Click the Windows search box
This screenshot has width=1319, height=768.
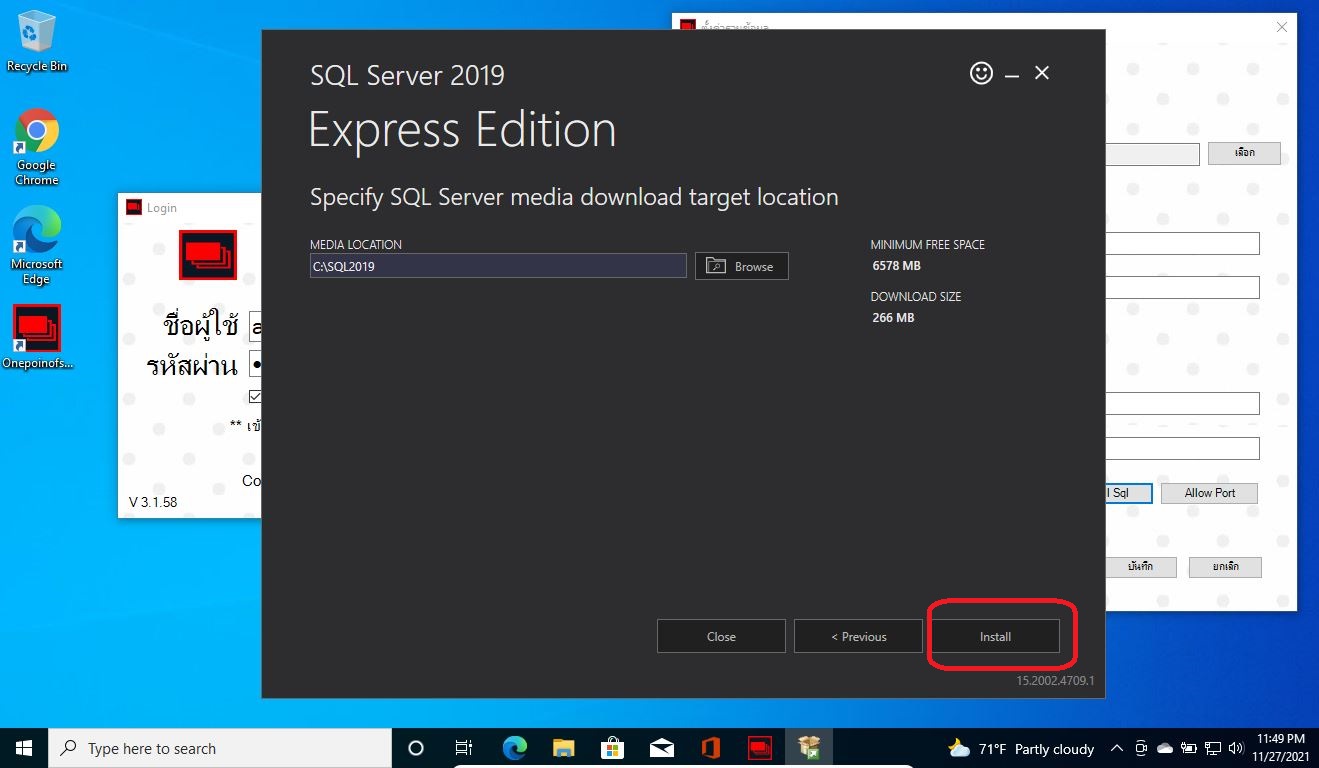[220, 748]
